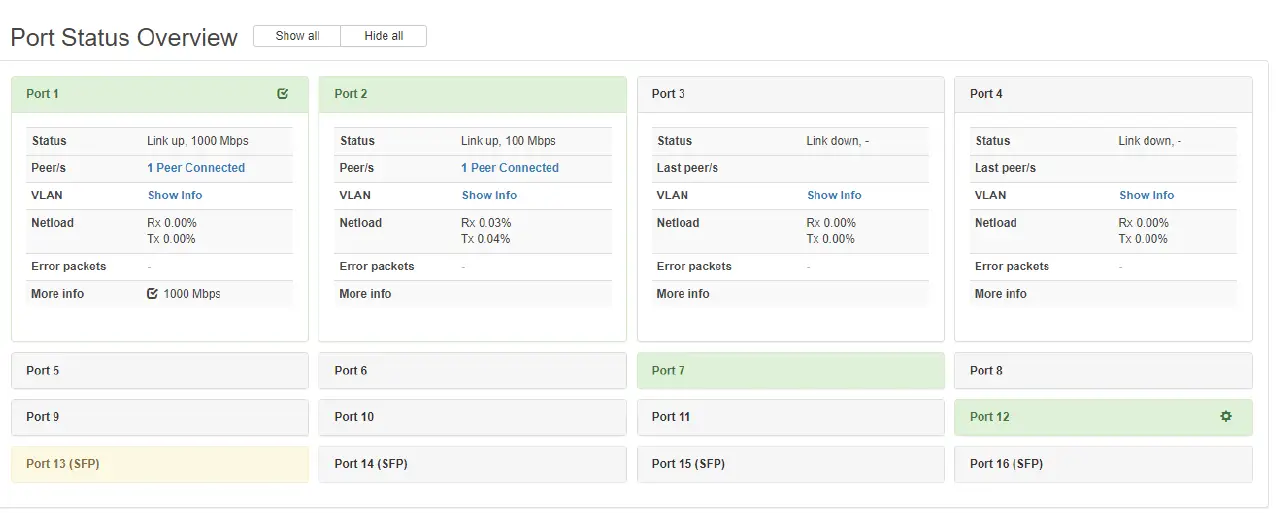Expand the Port 10 panel
Viewport: 1278px width, 514px height.
click(472, 417)
